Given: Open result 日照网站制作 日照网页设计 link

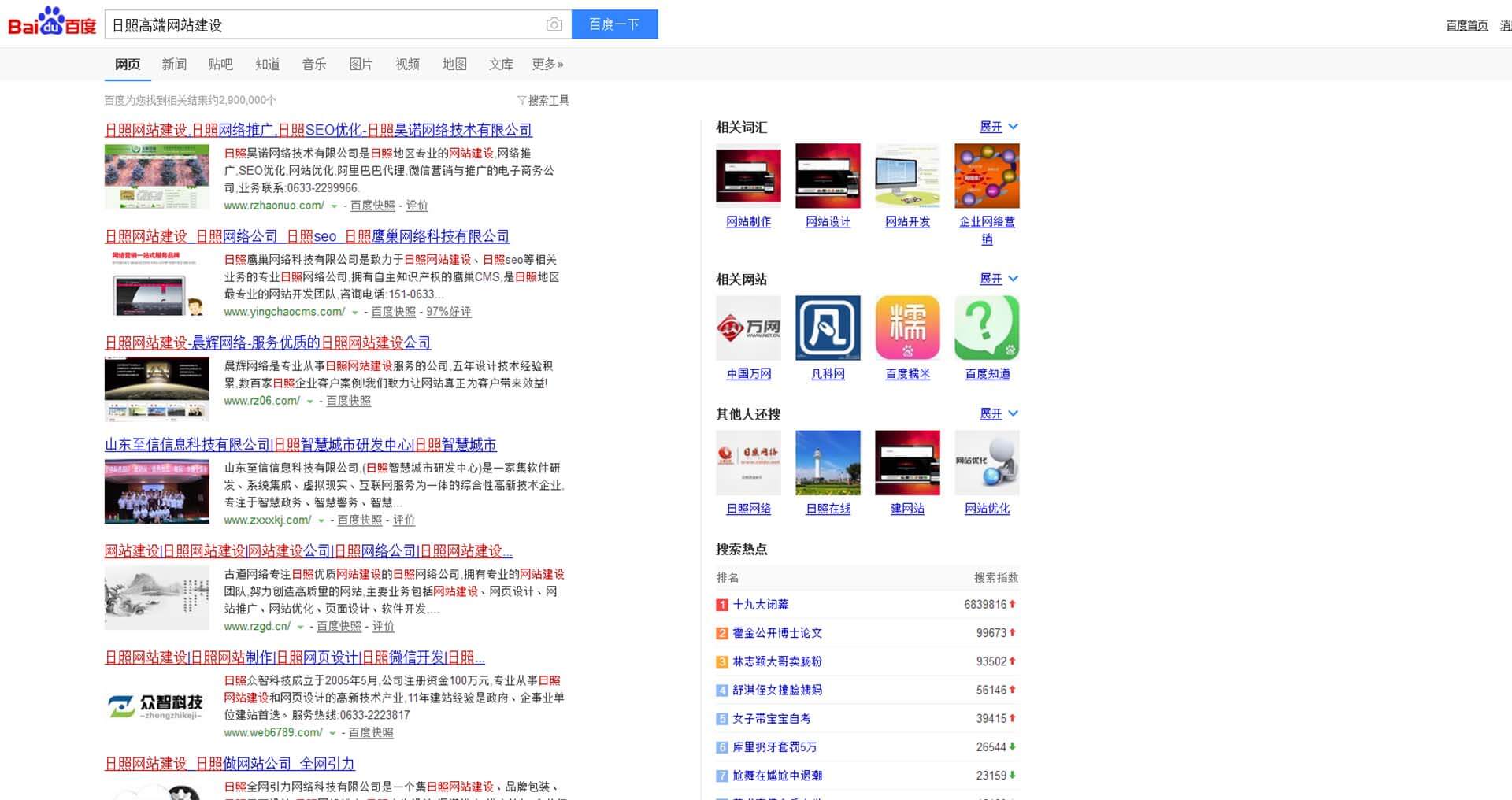Looking at the screenshot, I should pos(295,657).
